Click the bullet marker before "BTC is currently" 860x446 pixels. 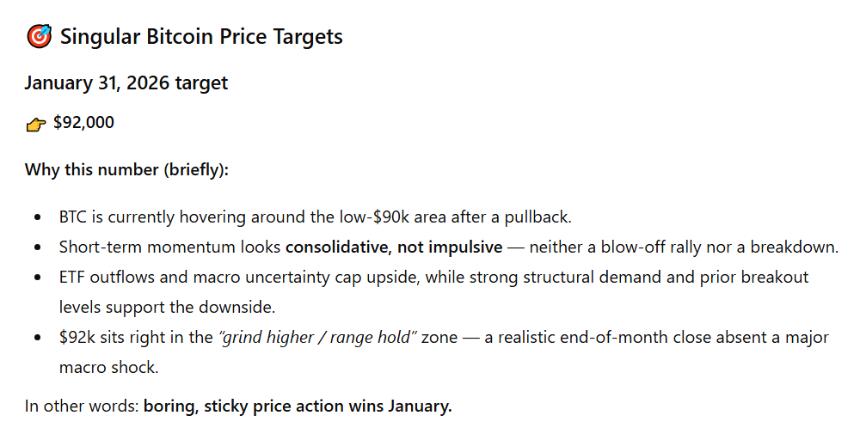click(x=37, y=216)
